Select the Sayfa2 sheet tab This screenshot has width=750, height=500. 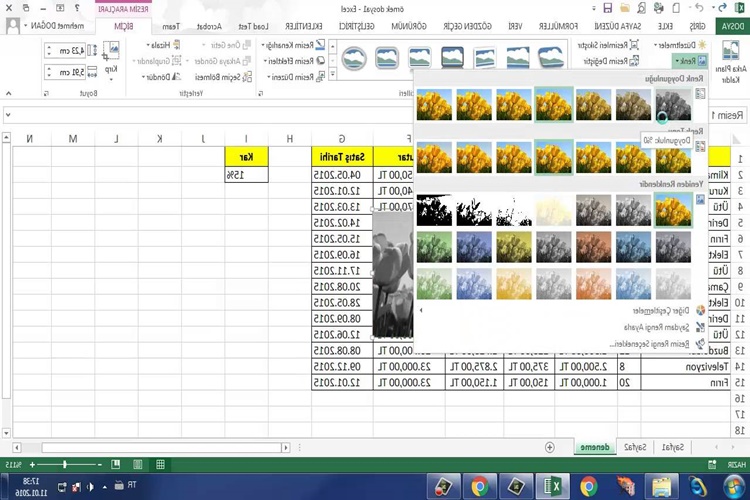(635, 447)
